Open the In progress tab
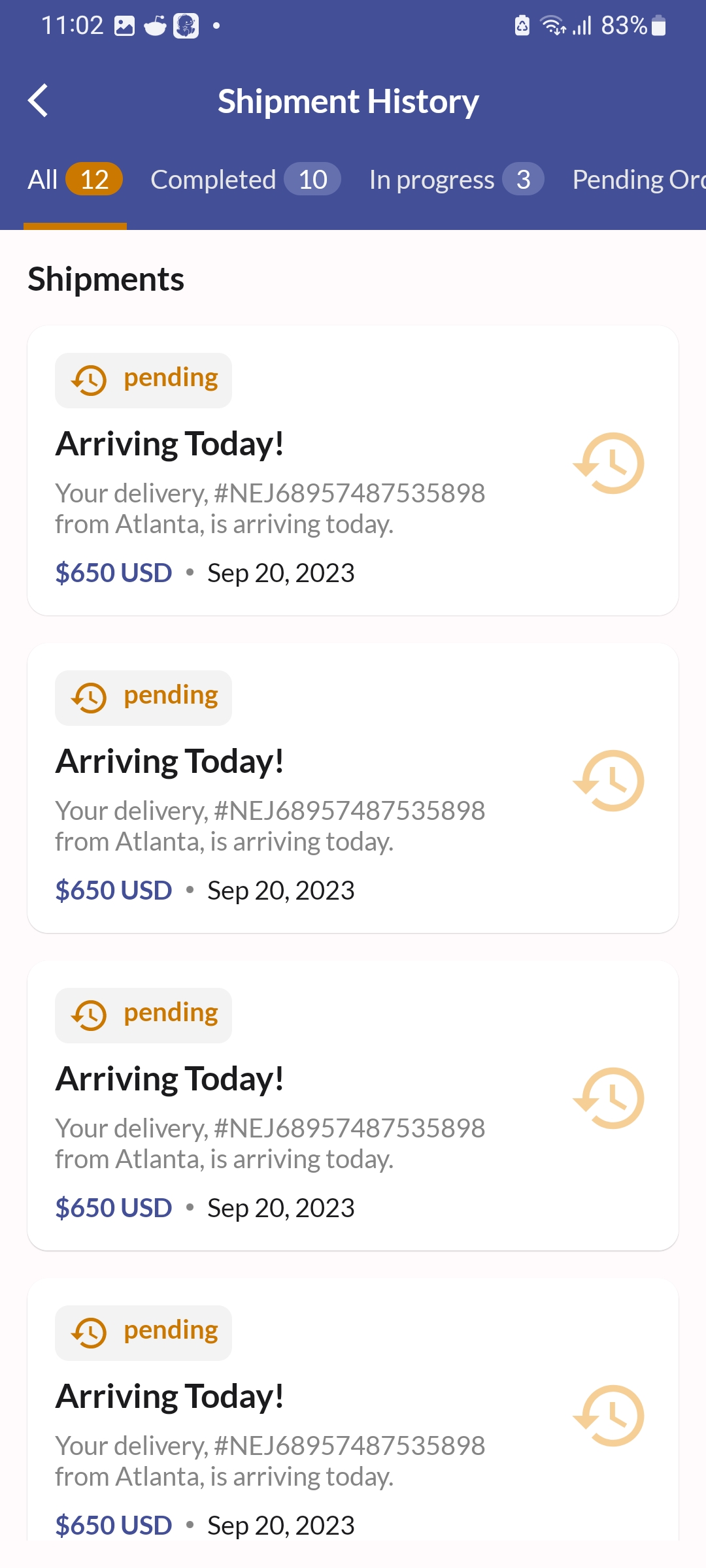The image size is (706, 1568). (x=456, y=180)
